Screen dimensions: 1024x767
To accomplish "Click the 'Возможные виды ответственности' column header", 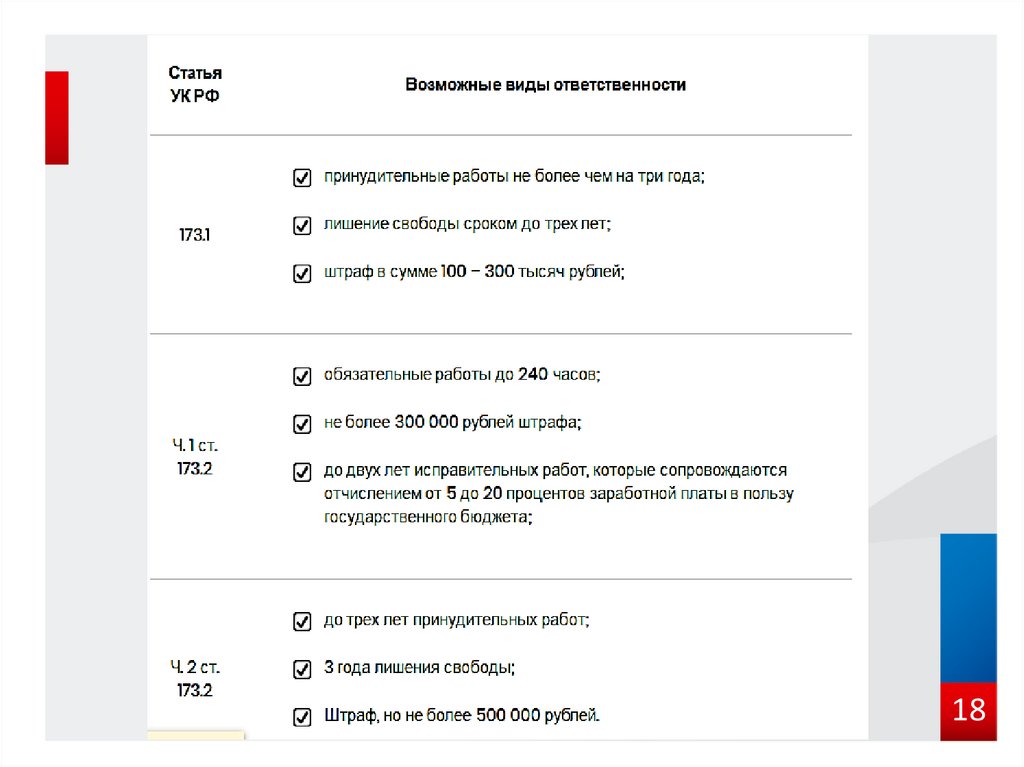I will point(545,85).
